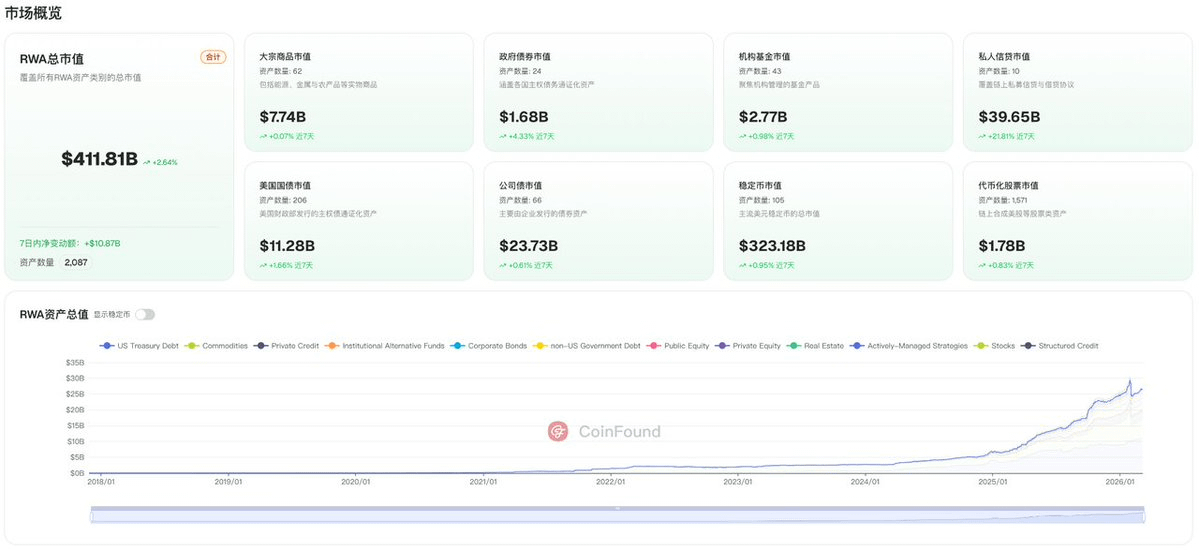Open the 代币化股票市值 card

click(x=1077, y=221)
